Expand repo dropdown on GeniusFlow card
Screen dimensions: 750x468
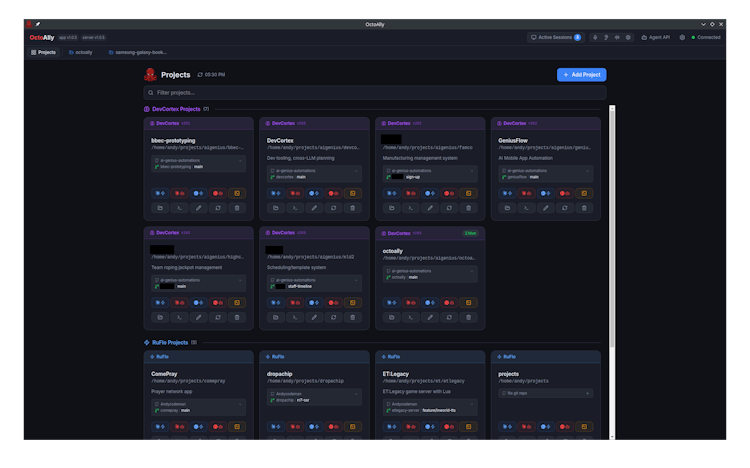point(586,171)
